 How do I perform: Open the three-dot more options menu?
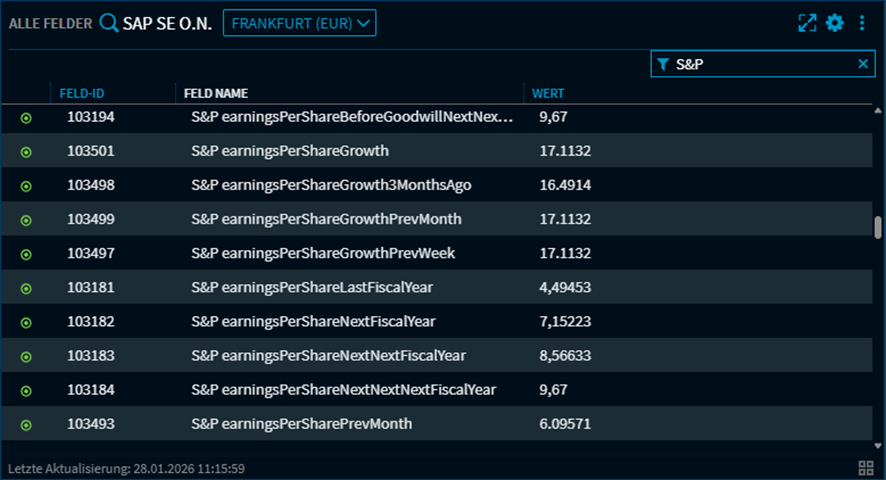point(862,23)
